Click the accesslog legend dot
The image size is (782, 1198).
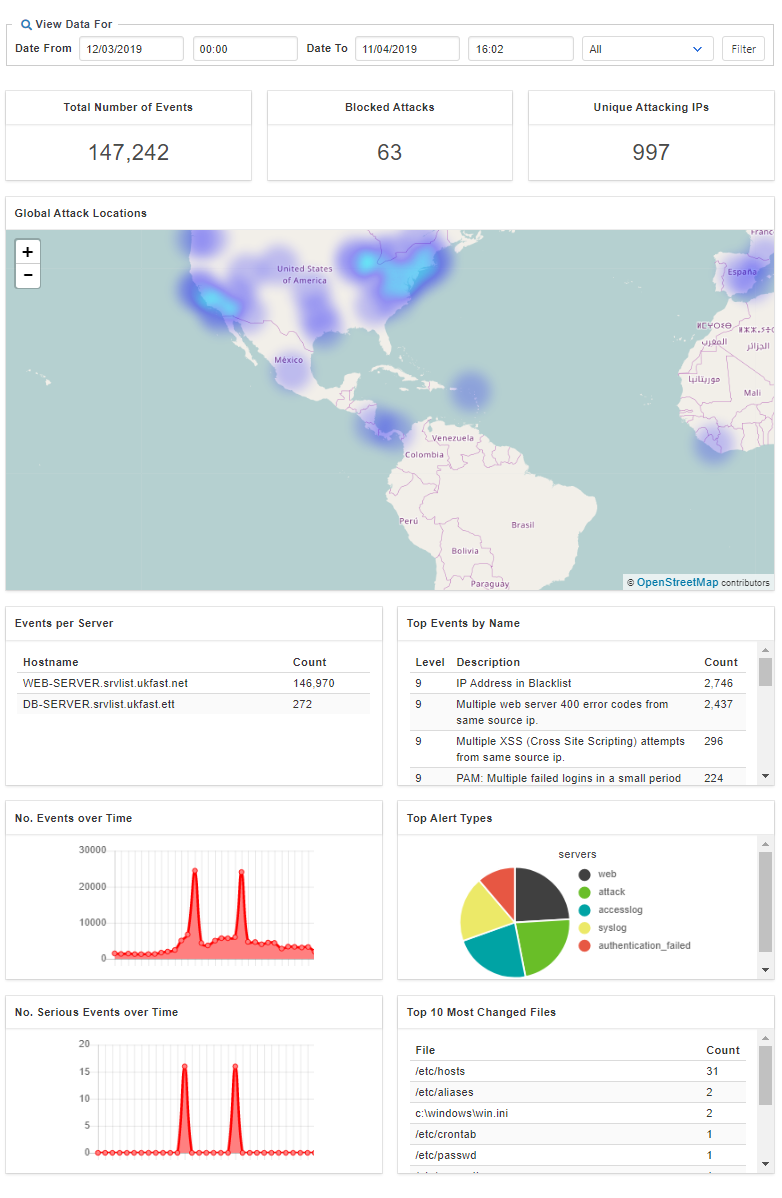coord(584,910)
